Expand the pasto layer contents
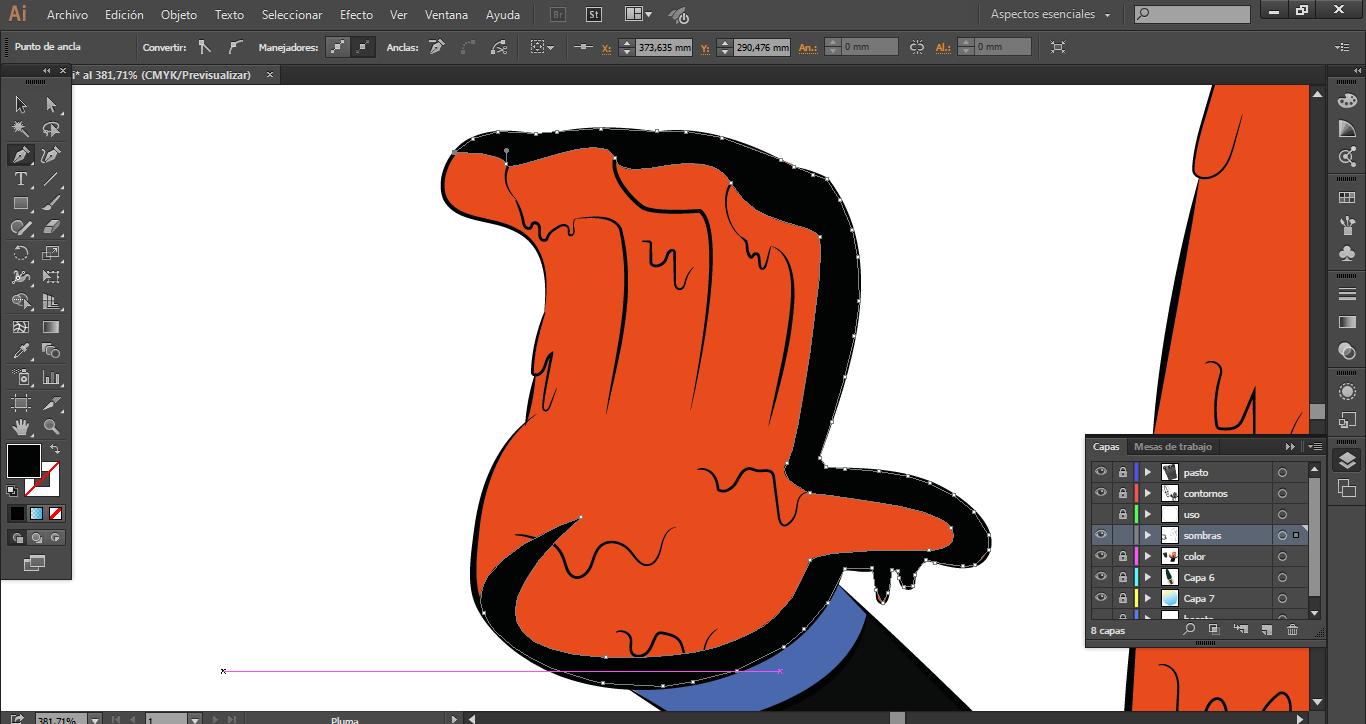Viewport: 1366px width, 724px height. [1148, 472]
